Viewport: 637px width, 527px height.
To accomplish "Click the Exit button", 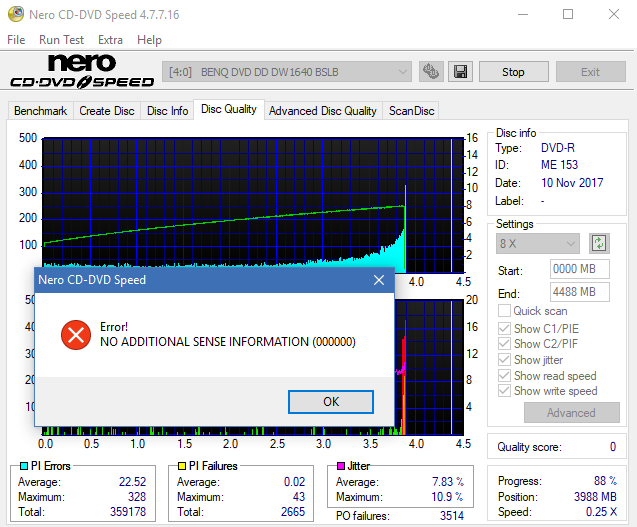I will (590, 72).
